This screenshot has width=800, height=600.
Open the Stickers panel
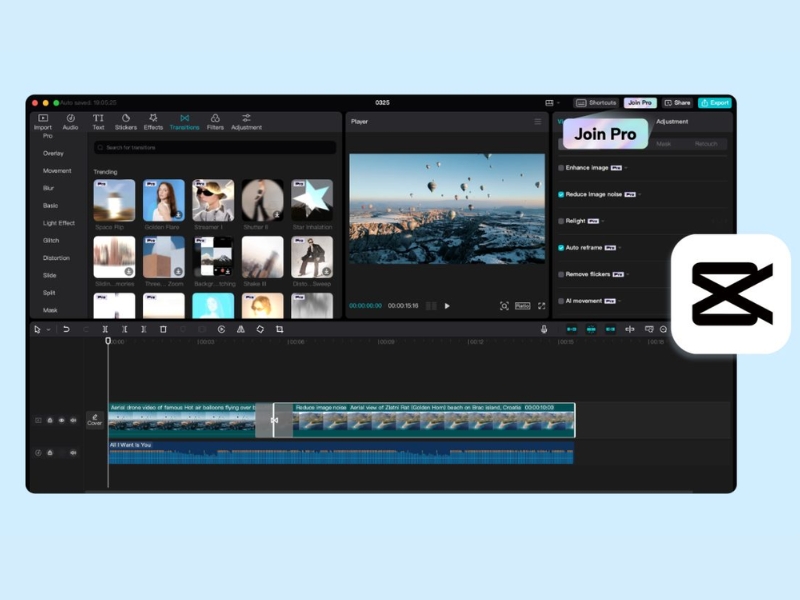[x=126, y=122]
